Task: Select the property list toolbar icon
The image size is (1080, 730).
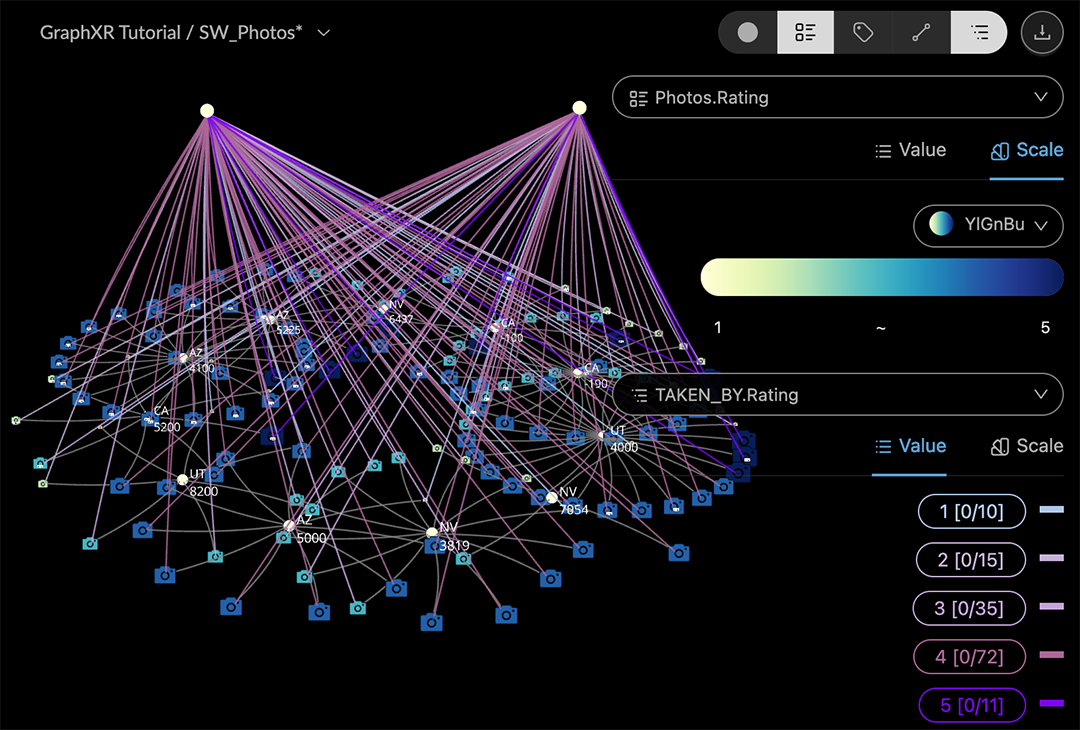Action: pos(805,32)
